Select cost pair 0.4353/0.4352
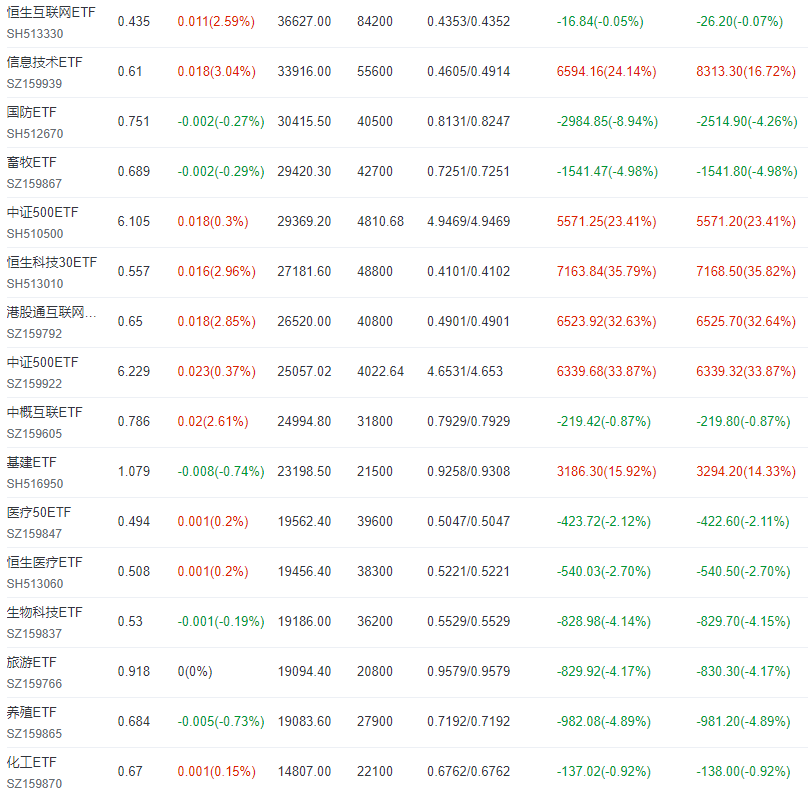The image size is (808, 794). (469, 22)
